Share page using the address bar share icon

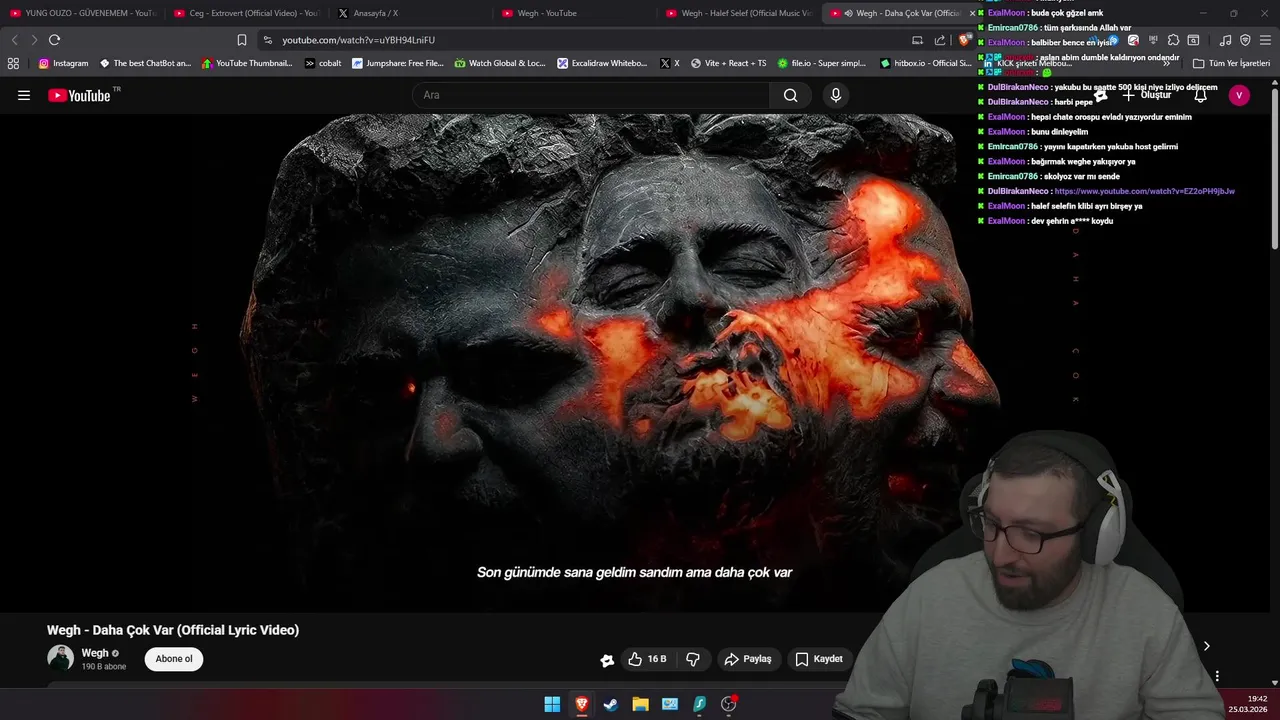point(940,40)
